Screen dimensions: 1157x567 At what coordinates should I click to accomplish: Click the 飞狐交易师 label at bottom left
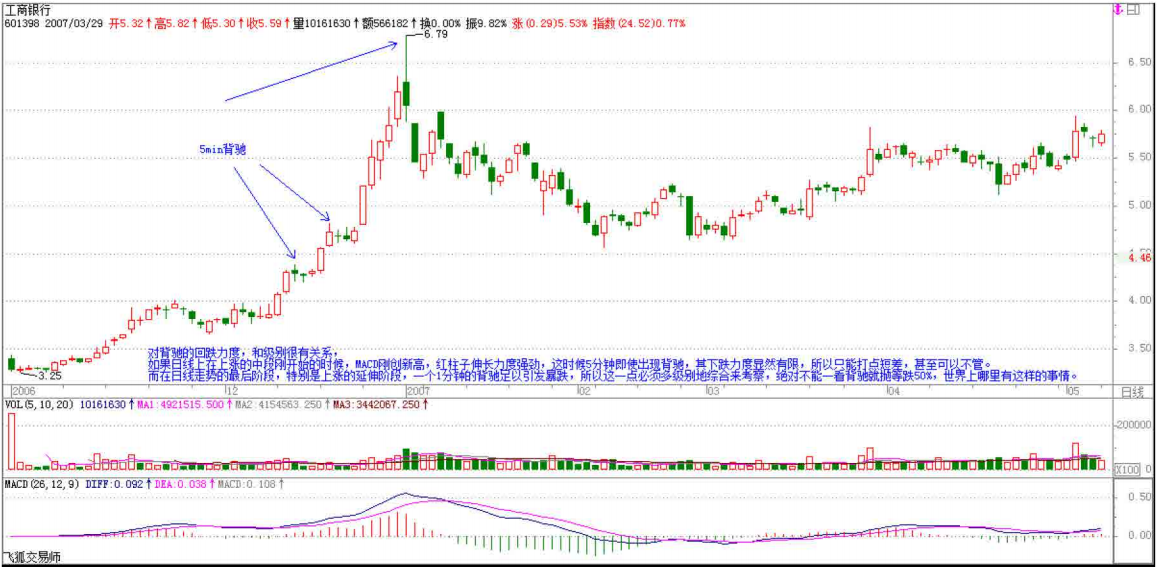coord(31,558)
